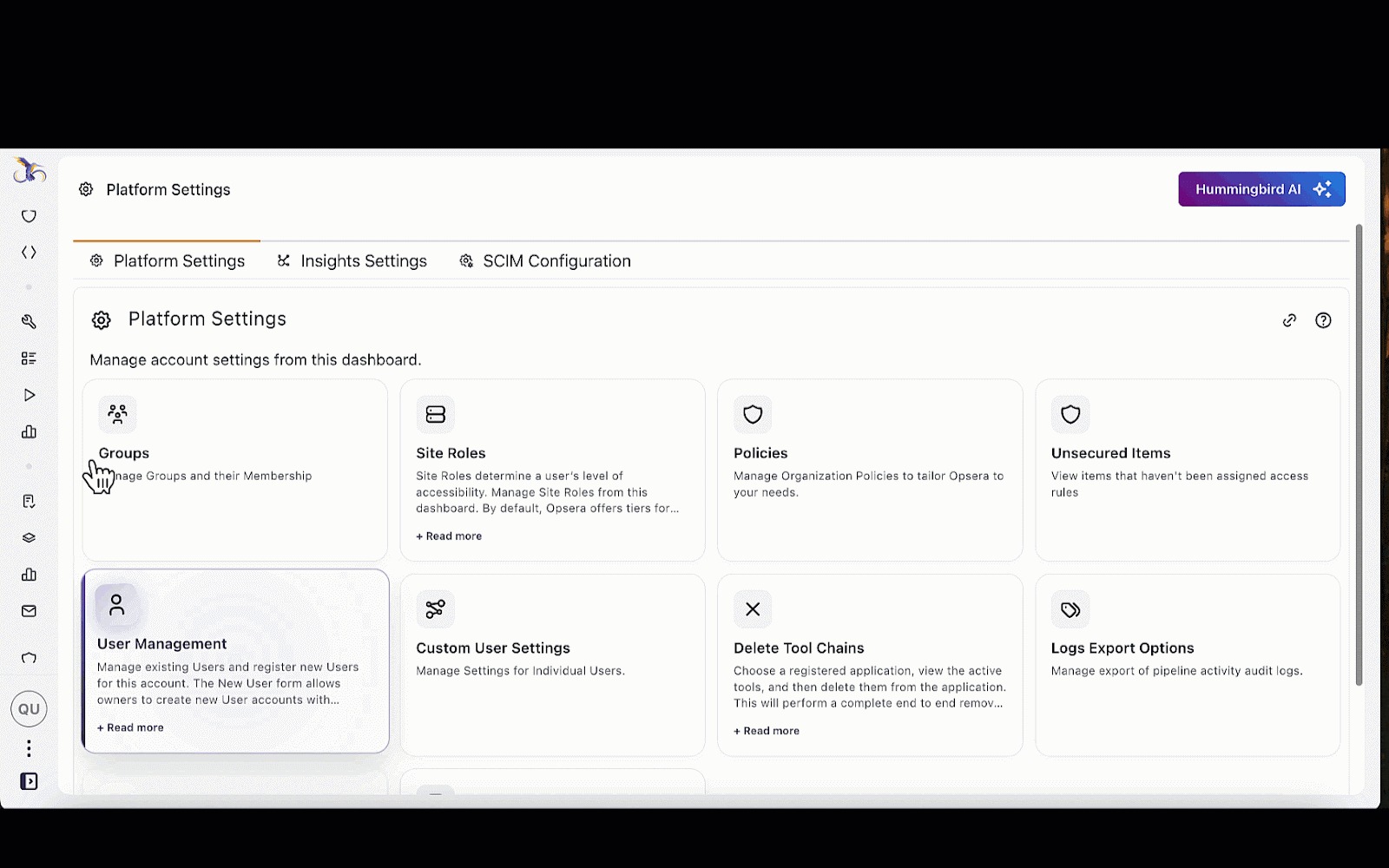
Task: Open the help question mark icon
Action: [x=1323, y=320]
